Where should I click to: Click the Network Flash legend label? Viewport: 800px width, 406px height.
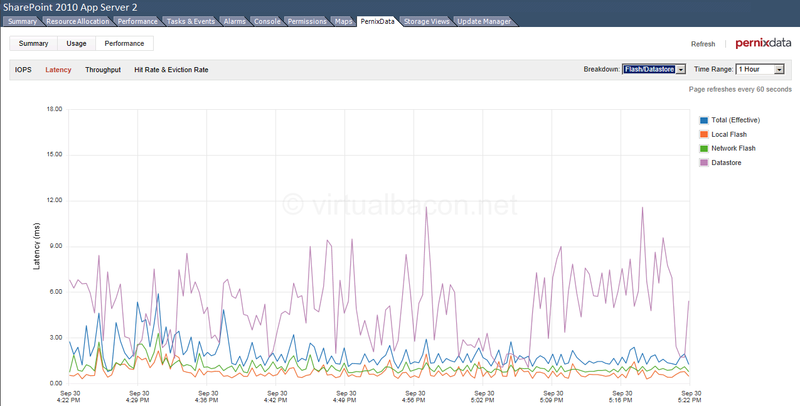(x=734, y=148)
